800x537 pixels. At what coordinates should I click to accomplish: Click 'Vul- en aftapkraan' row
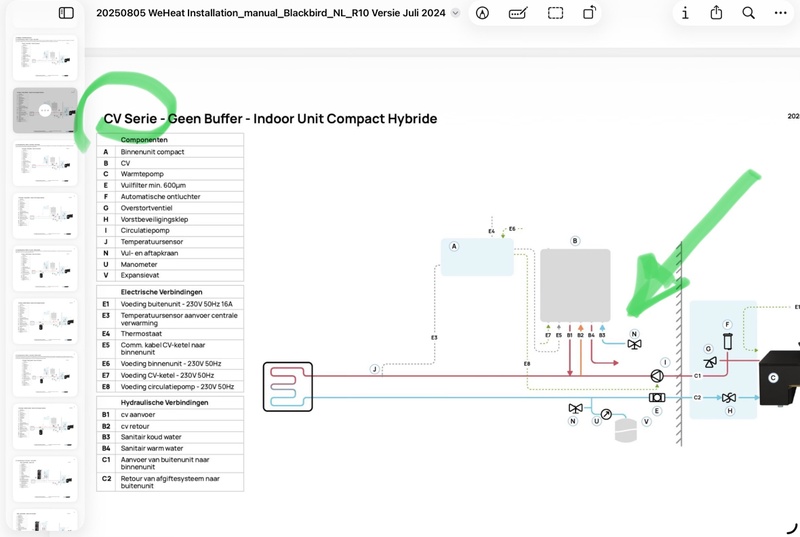[x=170, y=253]
